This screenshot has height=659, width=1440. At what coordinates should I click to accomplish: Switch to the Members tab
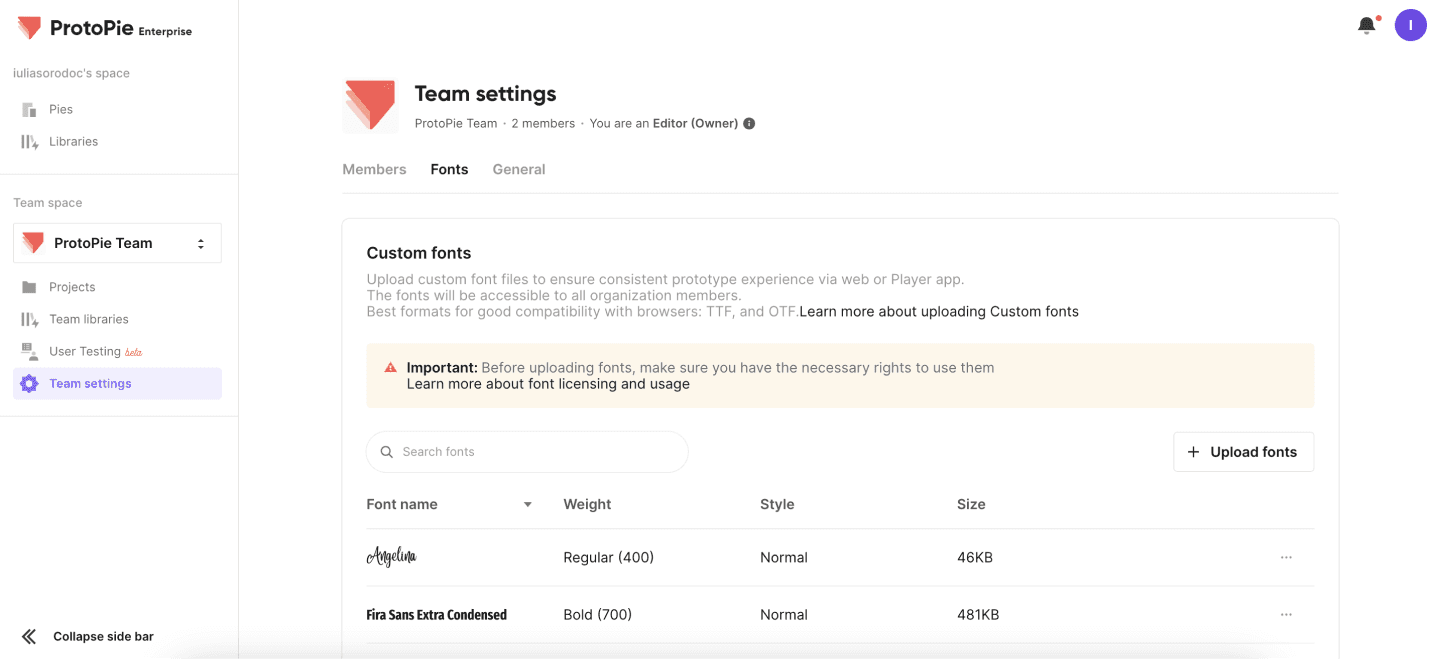click(374, 169)
